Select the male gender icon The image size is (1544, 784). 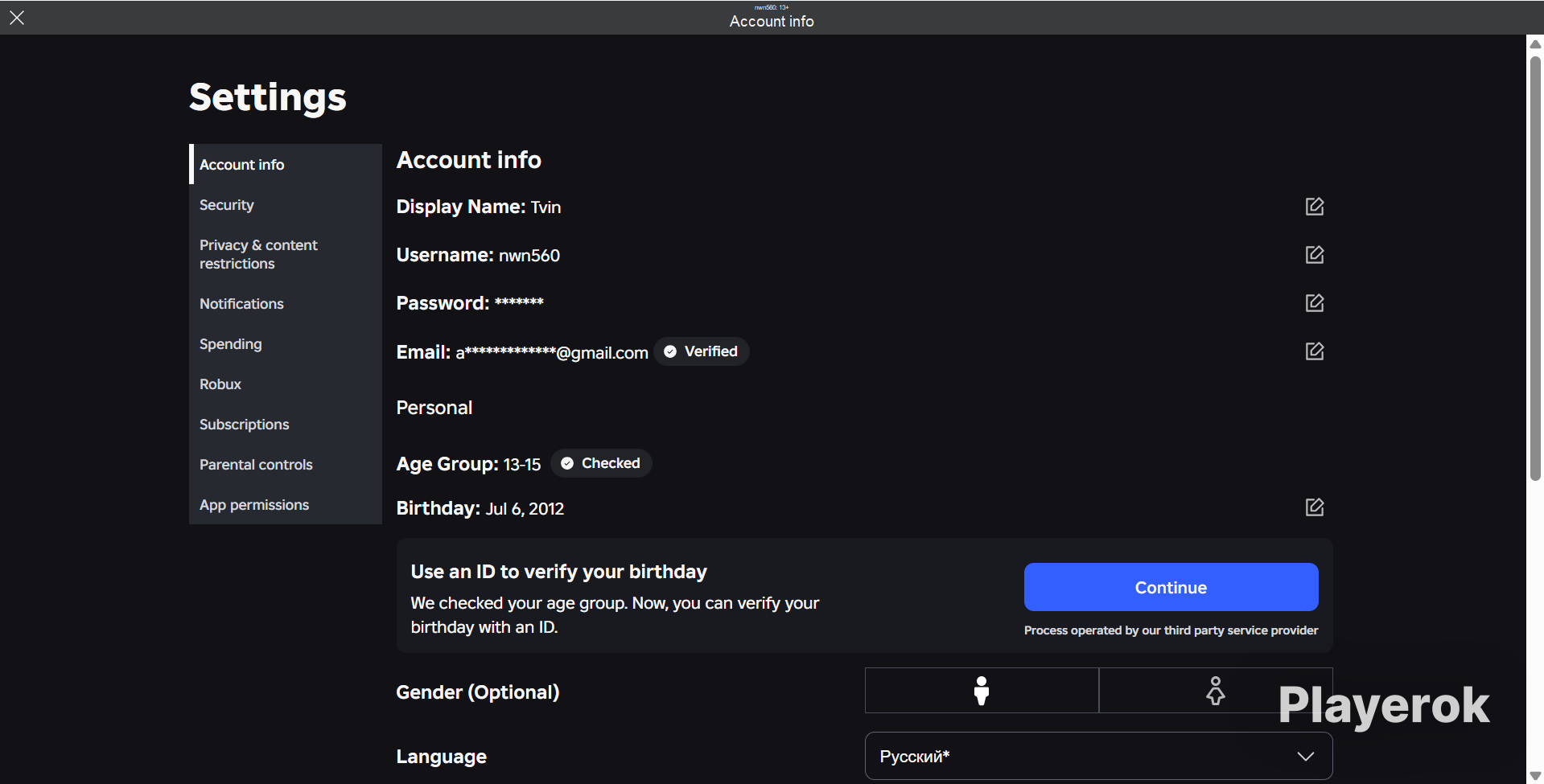[982, 691]
